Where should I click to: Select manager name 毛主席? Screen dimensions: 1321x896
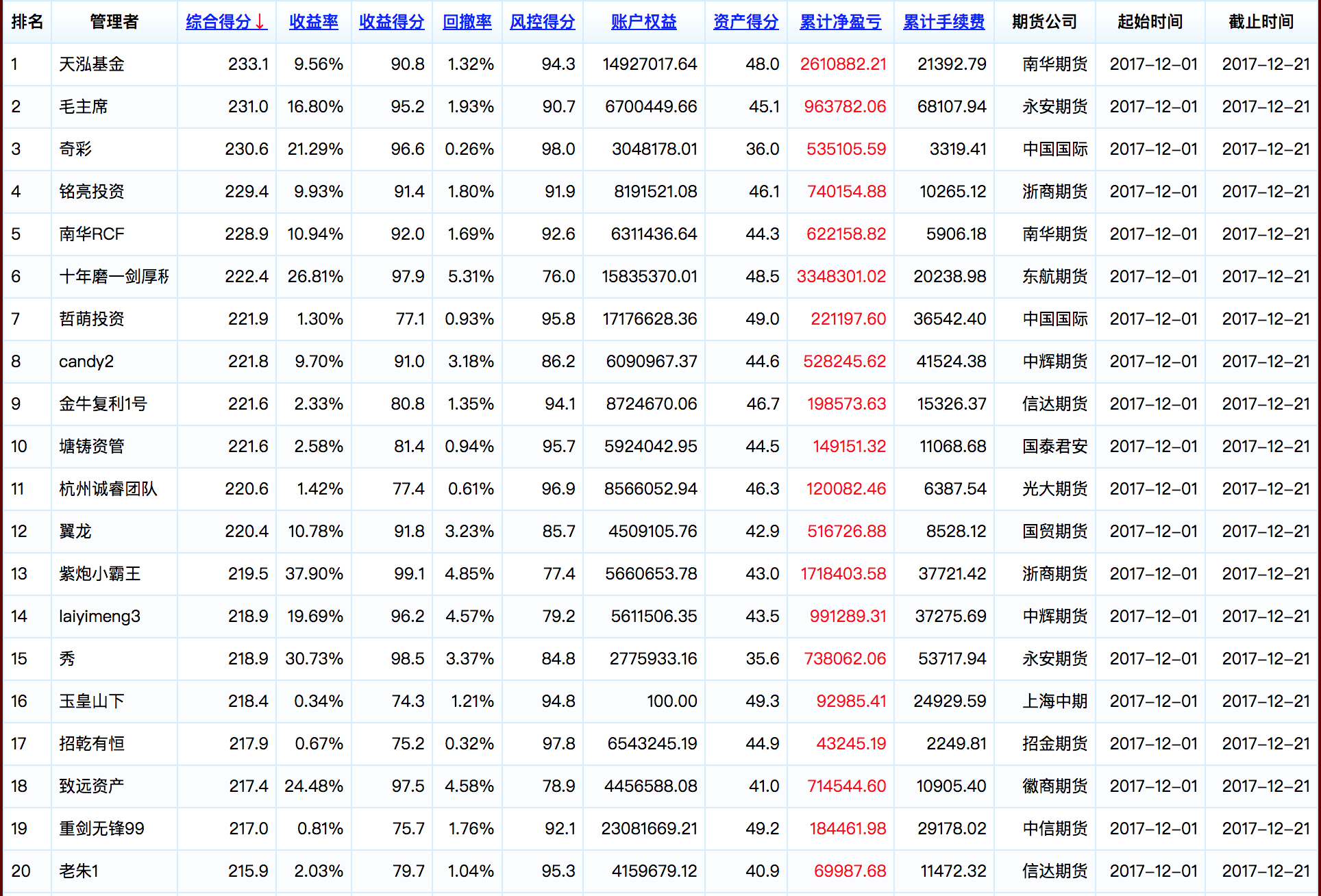84,107
